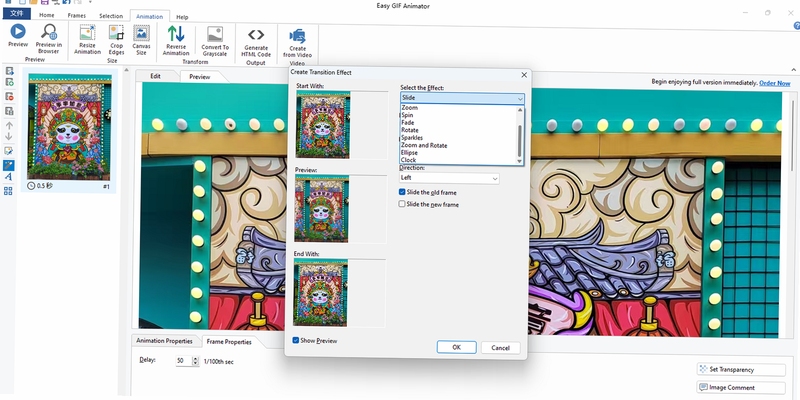This screenshot has width=800, height=400.
Task: Choose Clock from the effect list
Action: click(x=408, y=160)
